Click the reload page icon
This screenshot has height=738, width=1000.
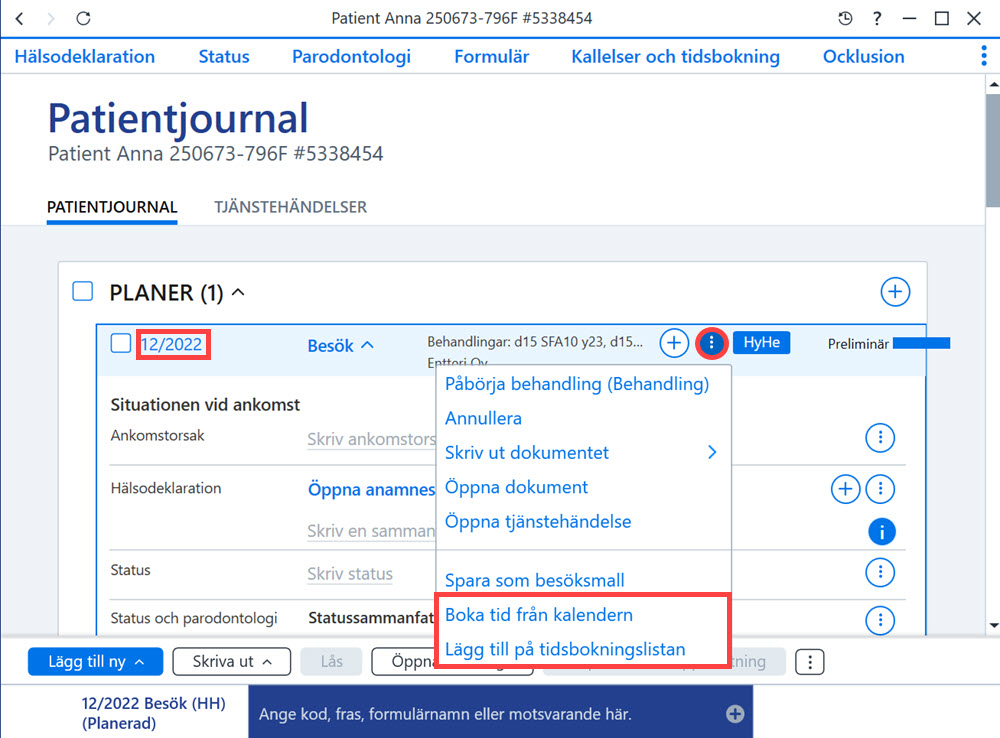click(x=84, y=18)
